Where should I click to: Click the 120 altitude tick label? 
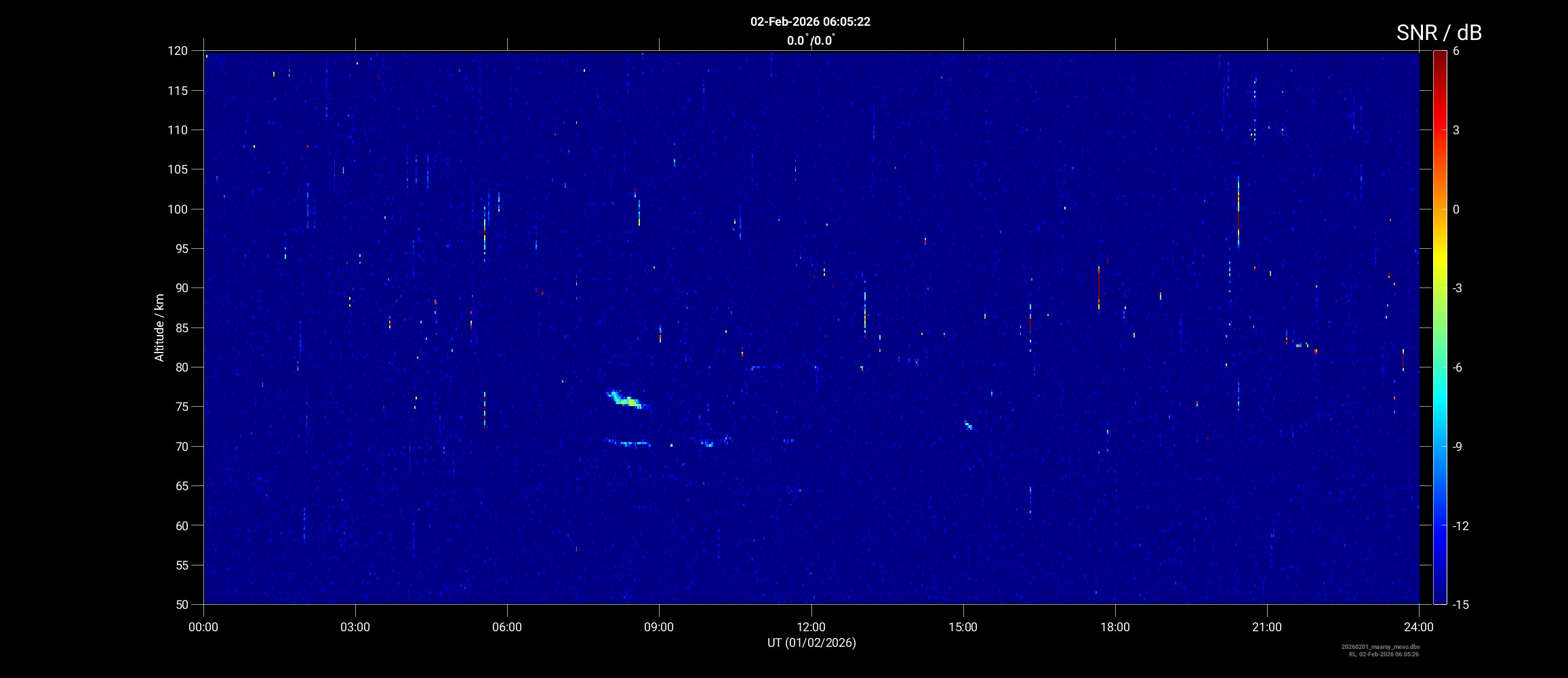click(x=178, y=51)
